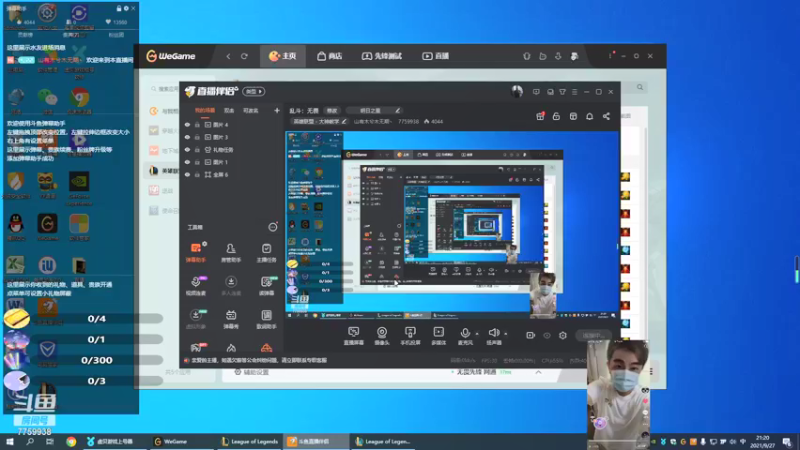The height and width of the screenshot is (450, 800).
Task: Add screen capture source in bottom bar
Action: click(354, 336)
